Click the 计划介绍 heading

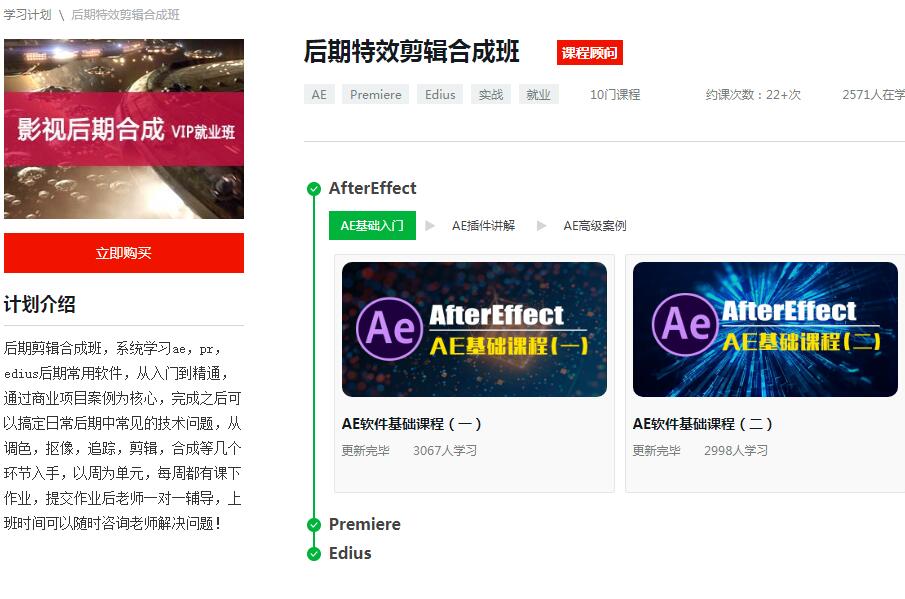(x=40, y=304)
